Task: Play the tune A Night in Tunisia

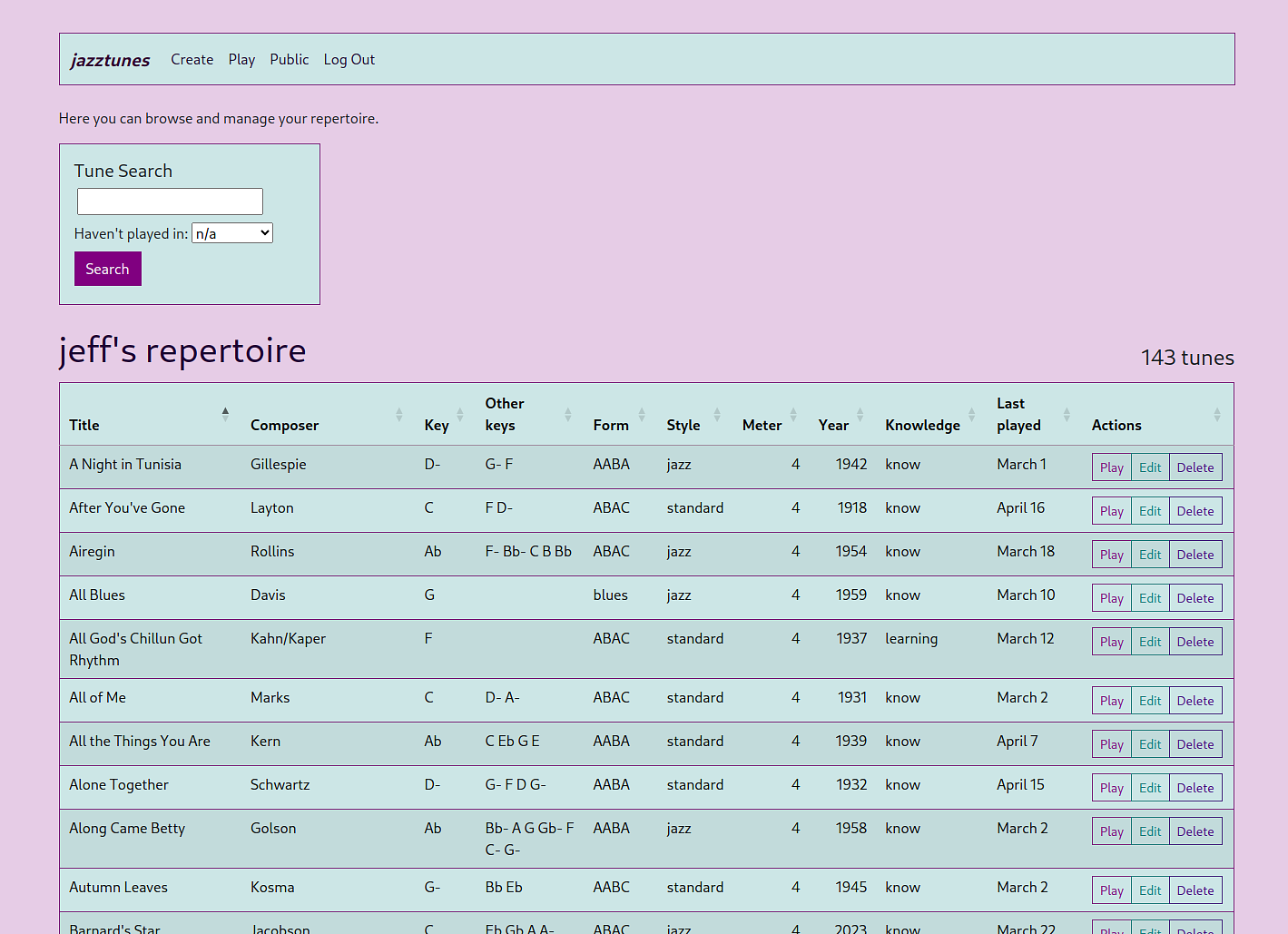Action: (x=1111, y=467)
